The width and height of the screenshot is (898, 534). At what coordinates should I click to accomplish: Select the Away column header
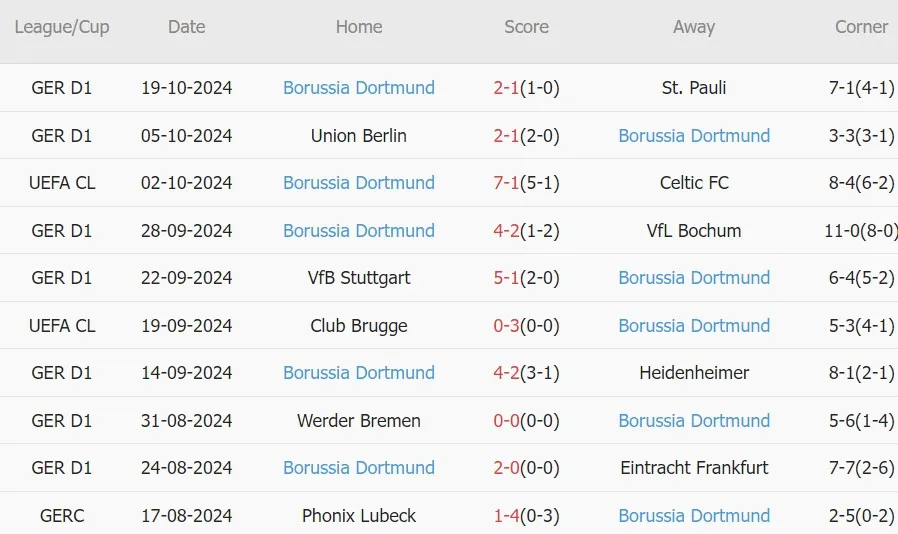[694, 27]
